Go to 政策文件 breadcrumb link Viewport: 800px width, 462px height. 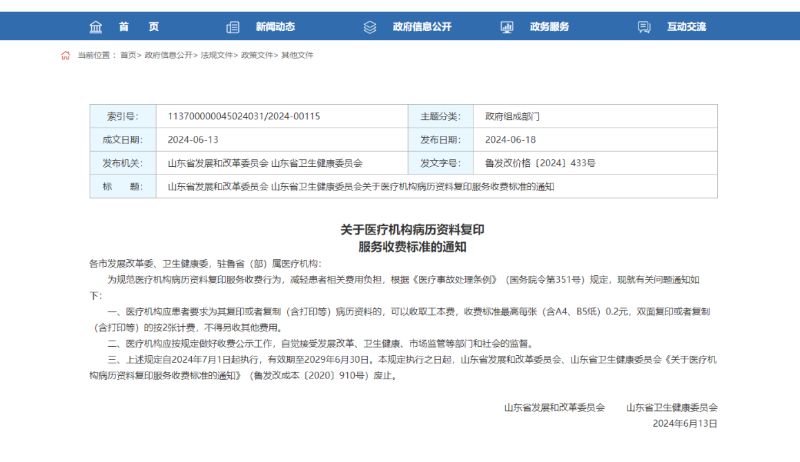coord(257,55)
